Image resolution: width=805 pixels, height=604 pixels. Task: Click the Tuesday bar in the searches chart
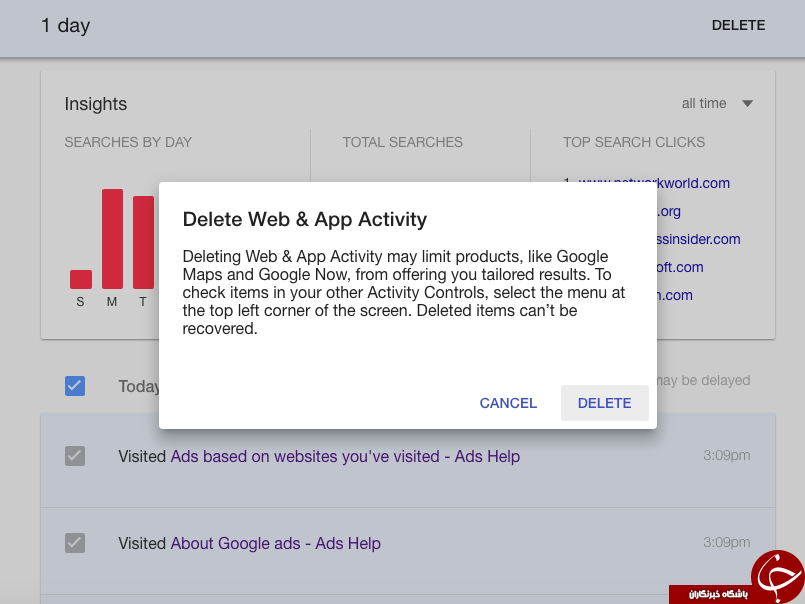(x=143, y=242)
